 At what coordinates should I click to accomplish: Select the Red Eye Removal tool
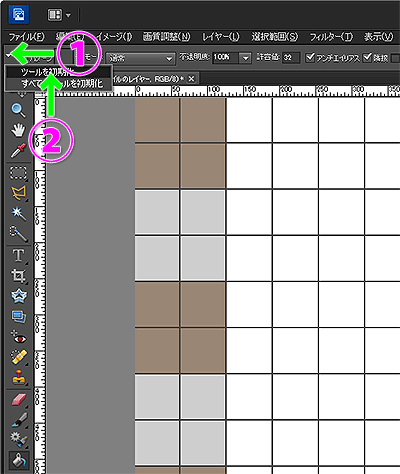(x=19, y=337)
